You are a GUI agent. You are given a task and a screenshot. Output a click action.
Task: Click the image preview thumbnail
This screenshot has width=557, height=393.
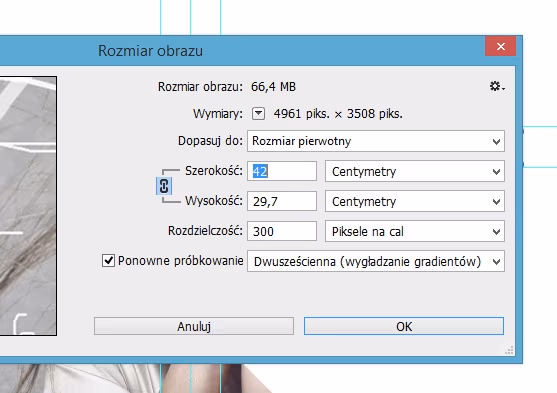tap(28, 206)
